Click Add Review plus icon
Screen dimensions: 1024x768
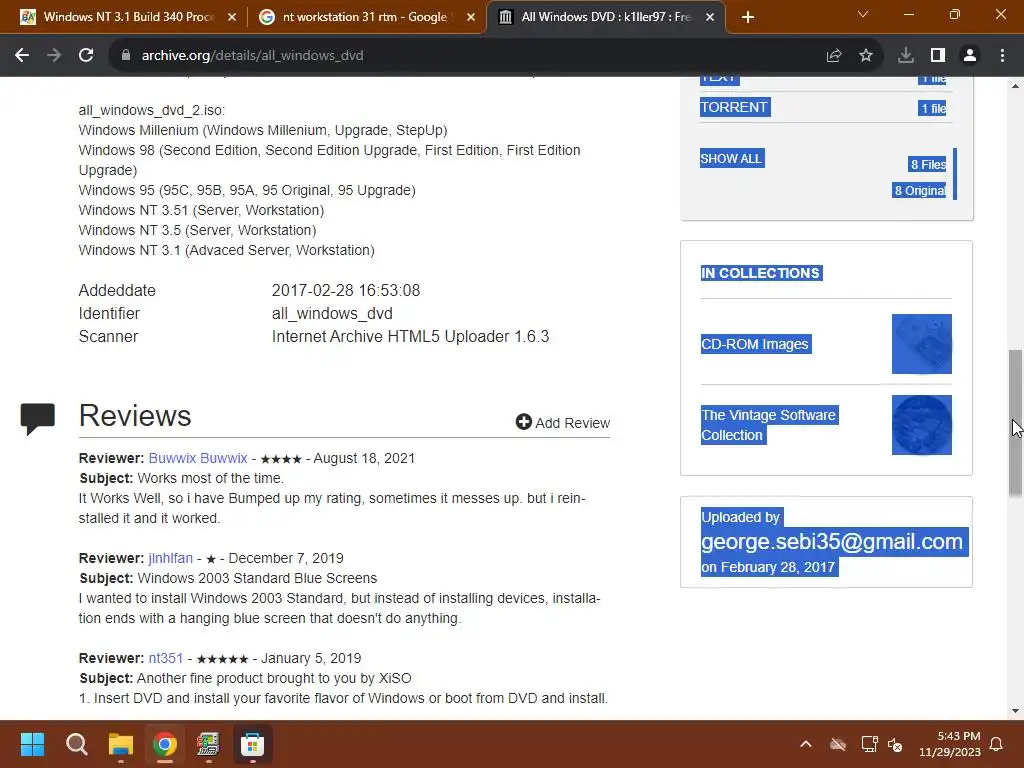click(523, 422)
